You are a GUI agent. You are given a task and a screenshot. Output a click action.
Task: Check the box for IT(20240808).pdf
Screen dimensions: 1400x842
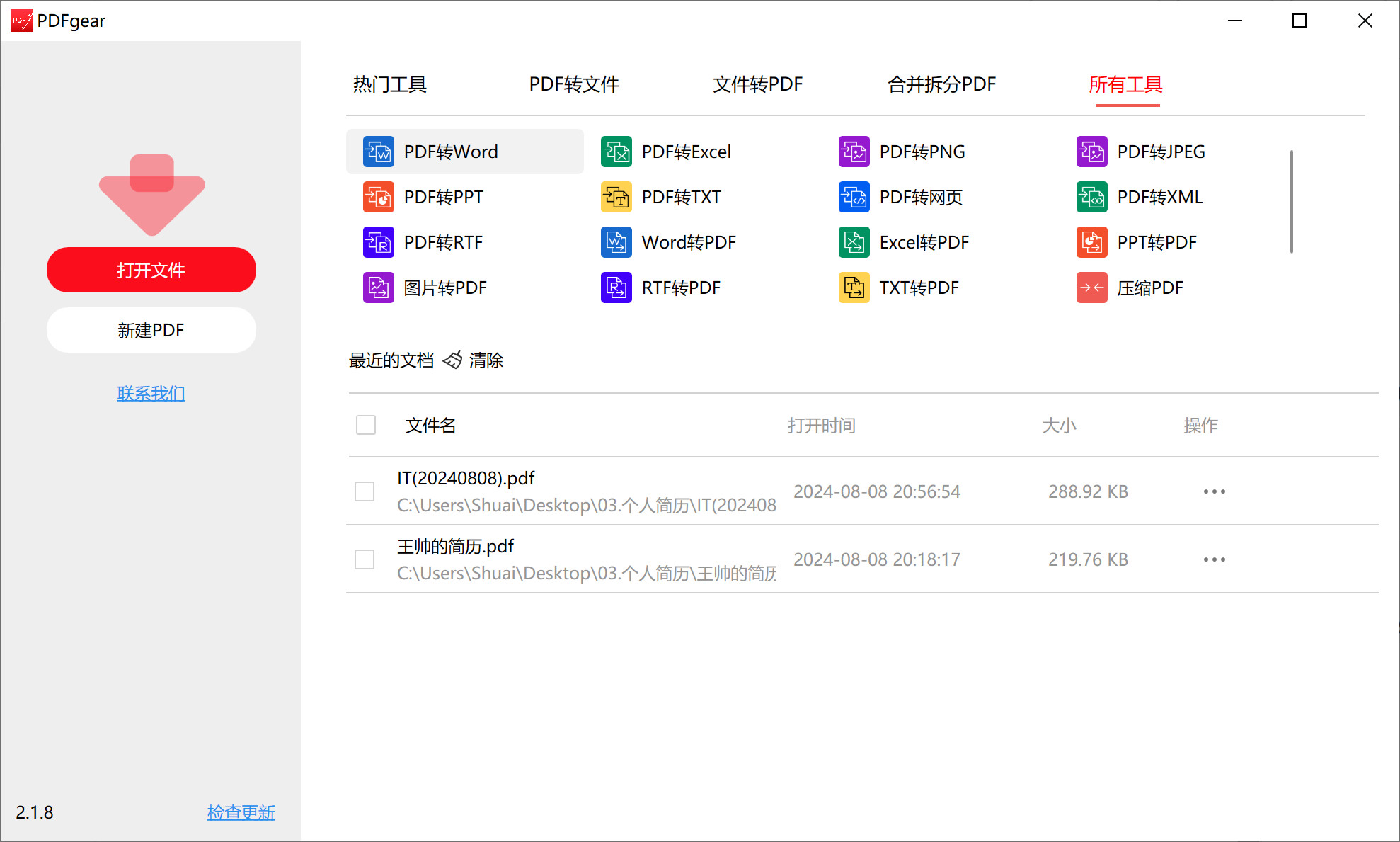click(x=365, y=491)
